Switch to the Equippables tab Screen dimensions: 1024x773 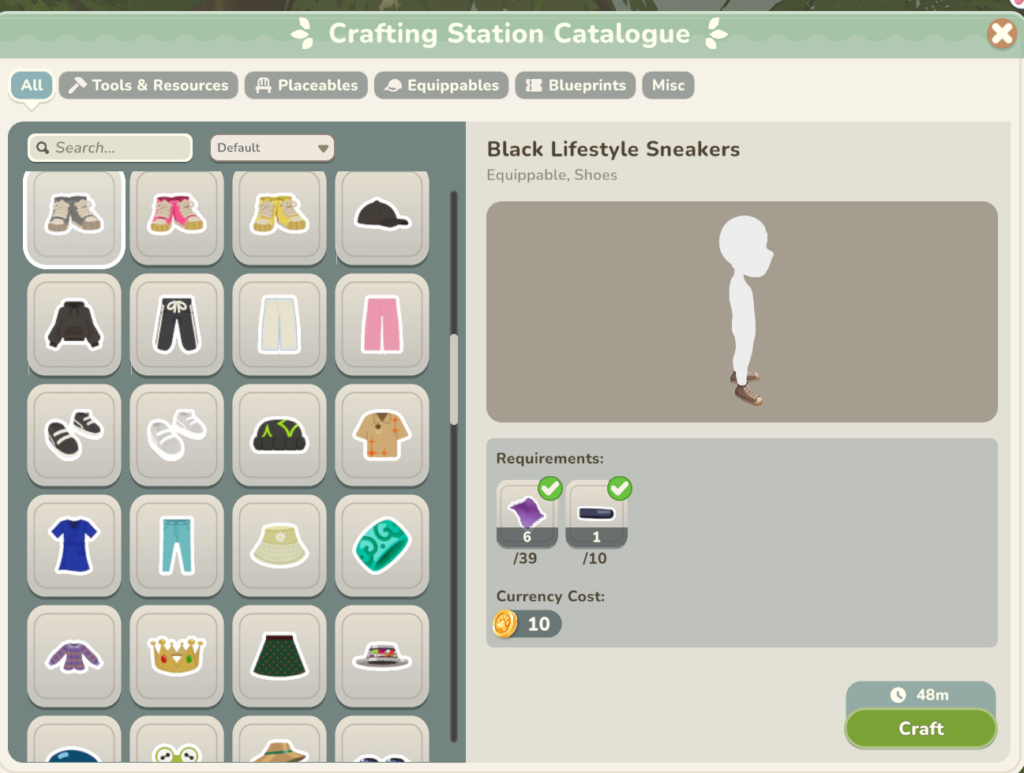point(441,86)
